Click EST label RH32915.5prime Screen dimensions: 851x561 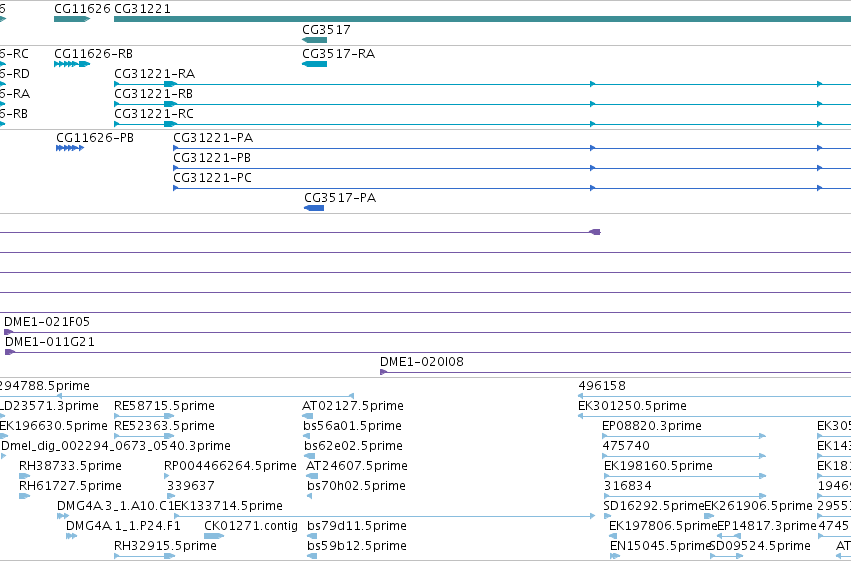tap(165, 546)
